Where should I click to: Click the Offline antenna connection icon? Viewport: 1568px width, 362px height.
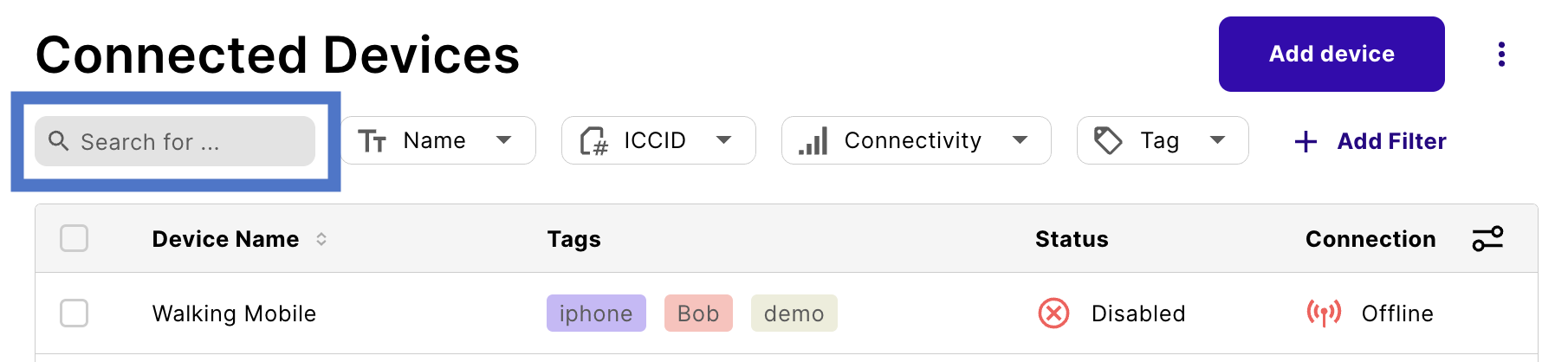pyautogui.click(x=1324, y=314)
